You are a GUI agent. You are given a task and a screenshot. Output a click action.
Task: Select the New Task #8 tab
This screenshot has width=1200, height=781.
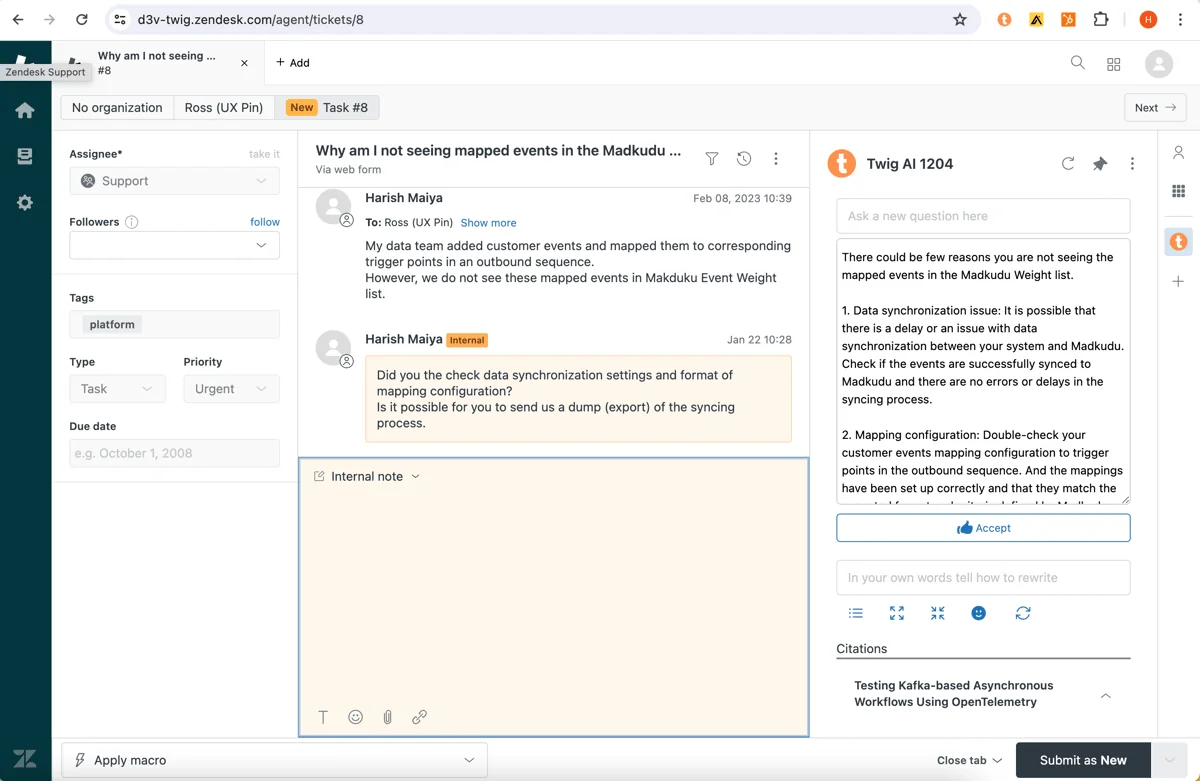coord(327,107)
